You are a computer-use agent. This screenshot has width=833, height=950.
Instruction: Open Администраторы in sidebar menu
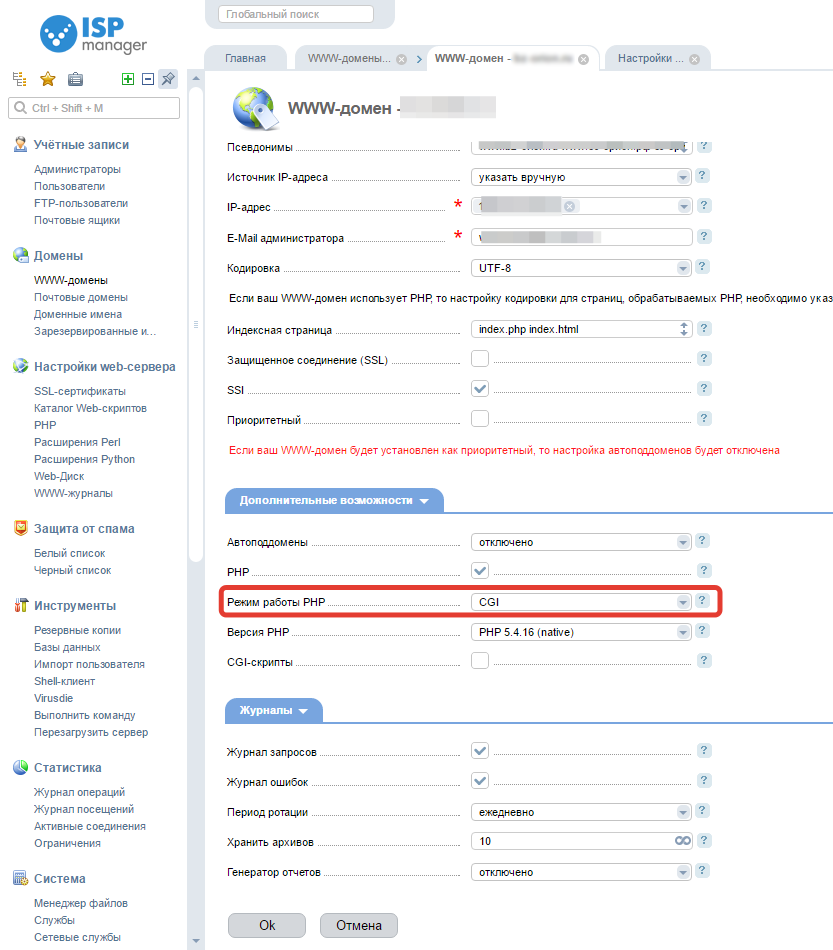pos(77,169)
